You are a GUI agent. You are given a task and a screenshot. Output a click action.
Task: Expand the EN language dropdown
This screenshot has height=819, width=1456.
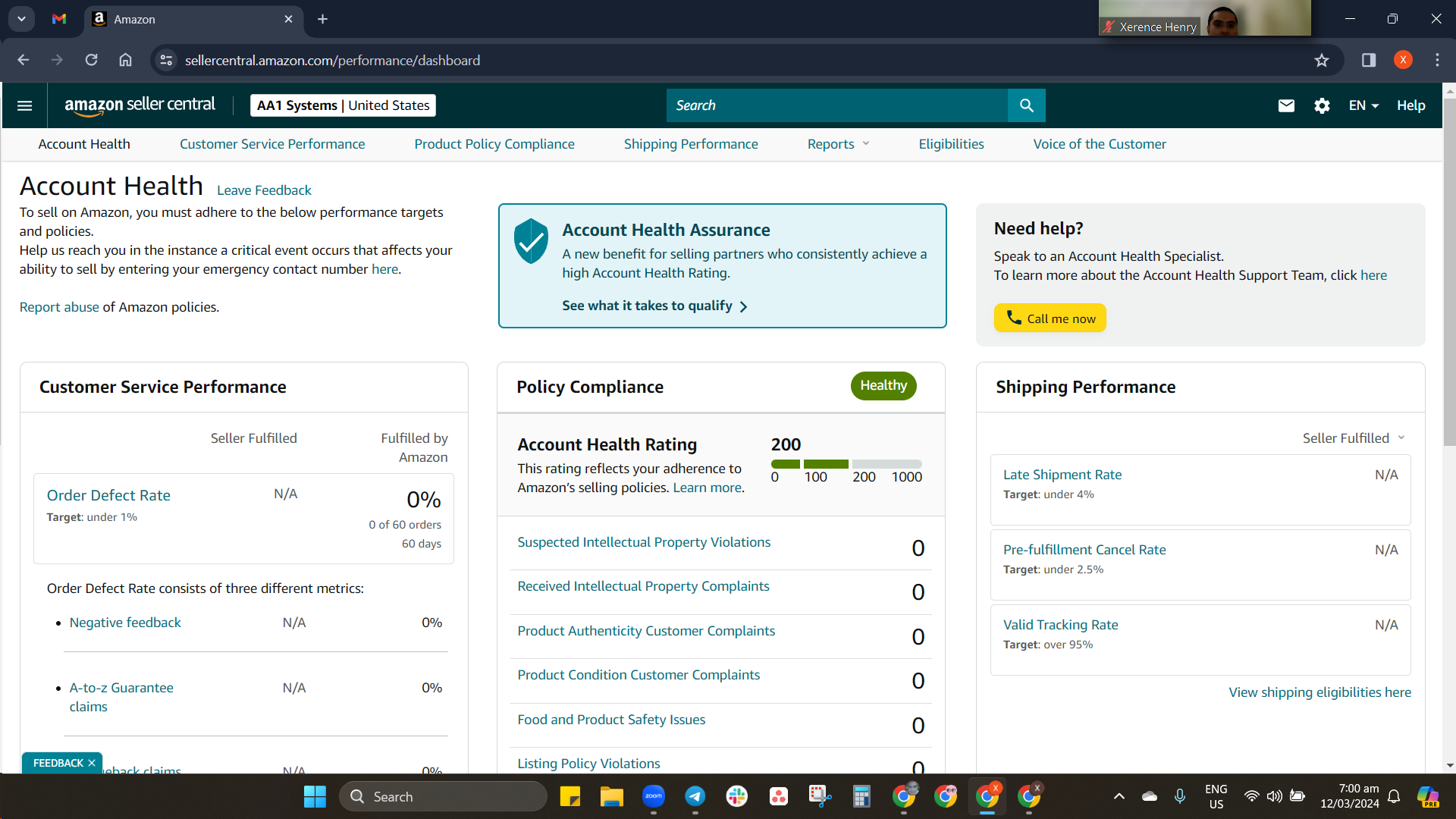(1363, 105)
